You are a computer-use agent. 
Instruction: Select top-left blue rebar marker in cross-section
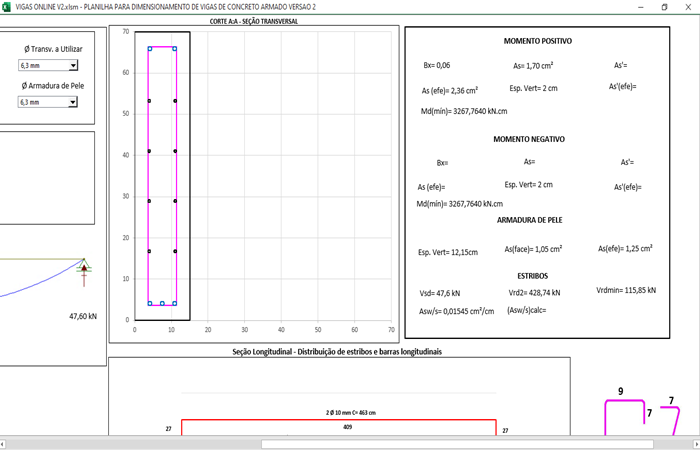pos(149,48)
